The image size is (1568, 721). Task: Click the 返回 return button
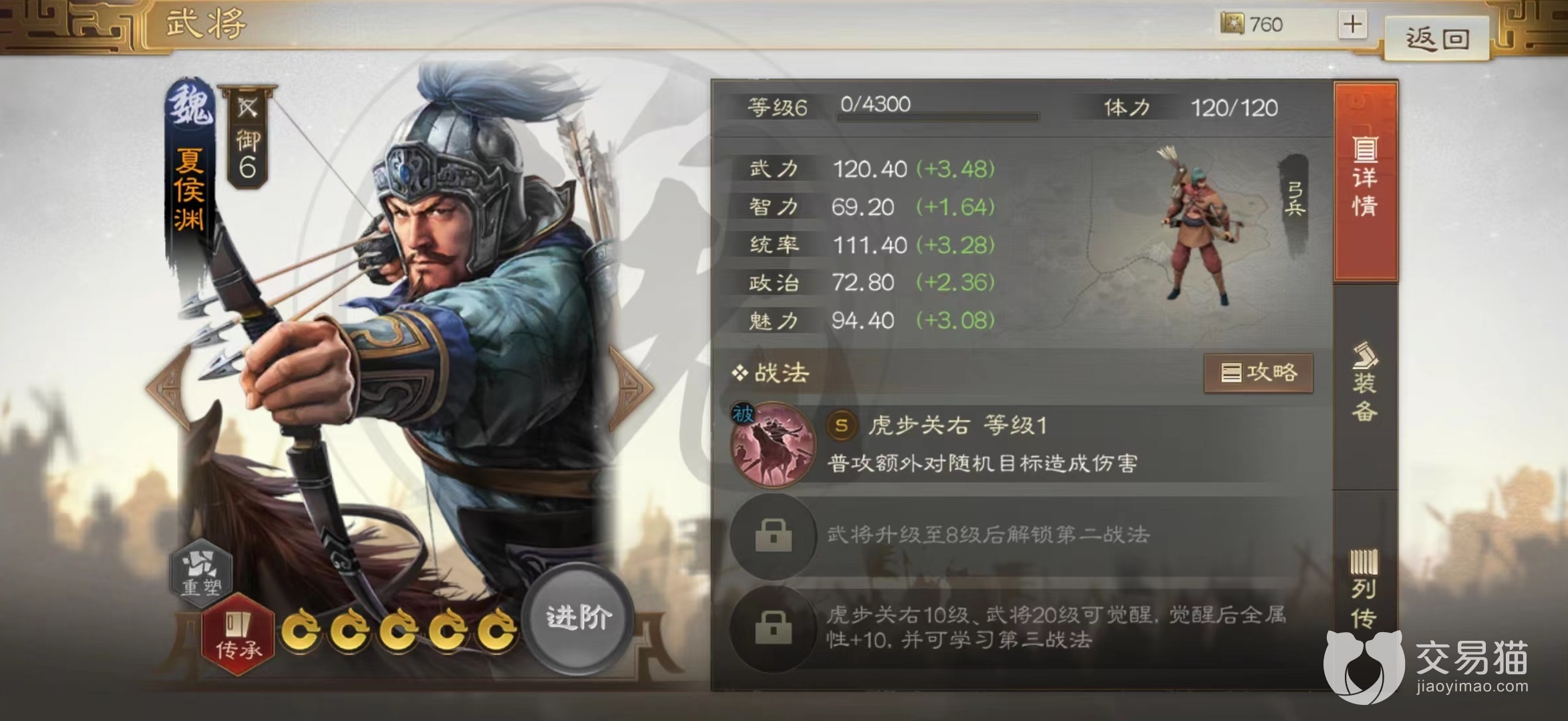click(1438, 38)
